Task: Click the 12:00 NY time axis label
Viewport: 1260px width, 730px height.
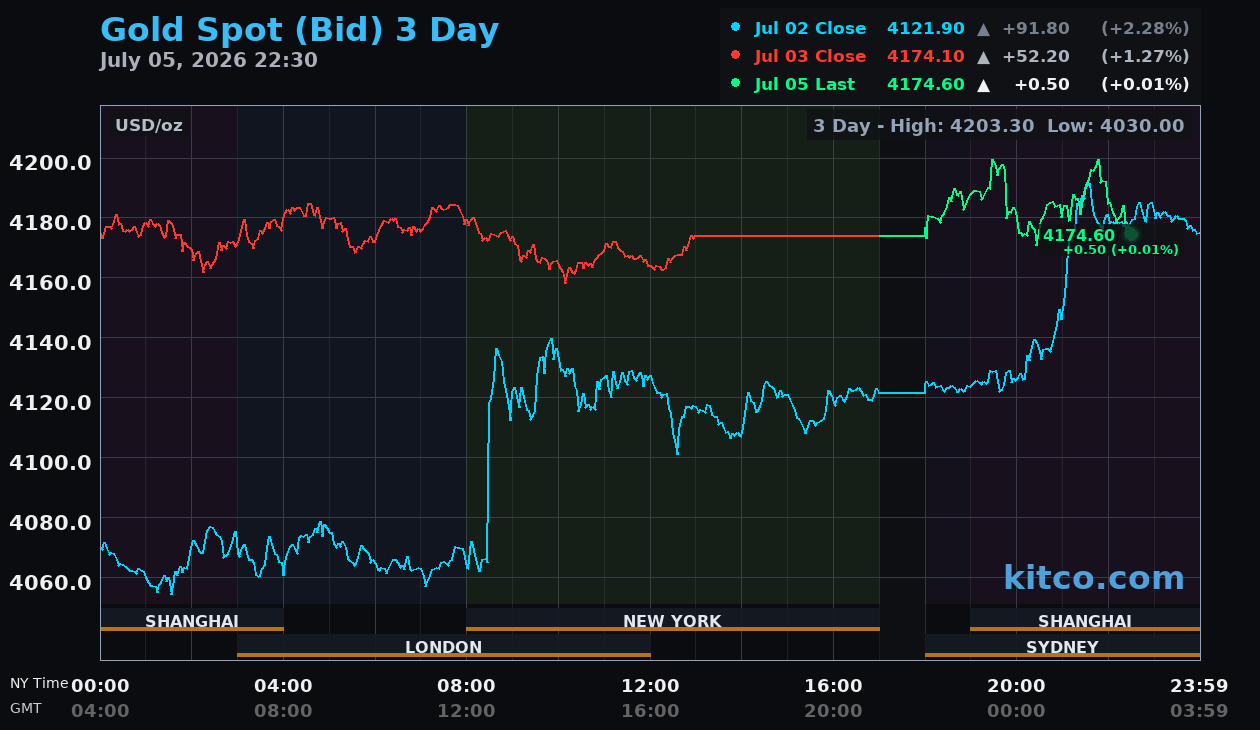Action: [x=650, y=686]
